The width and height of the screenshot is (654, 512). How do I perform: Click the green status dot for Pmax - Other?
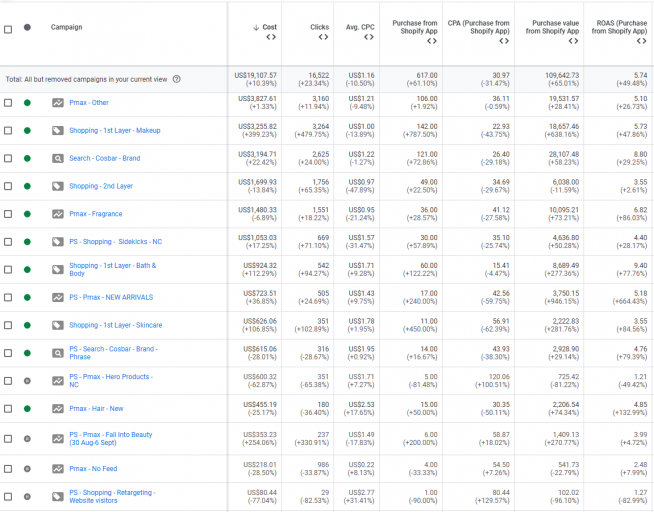pyautogui.click(x=27, y=103)
